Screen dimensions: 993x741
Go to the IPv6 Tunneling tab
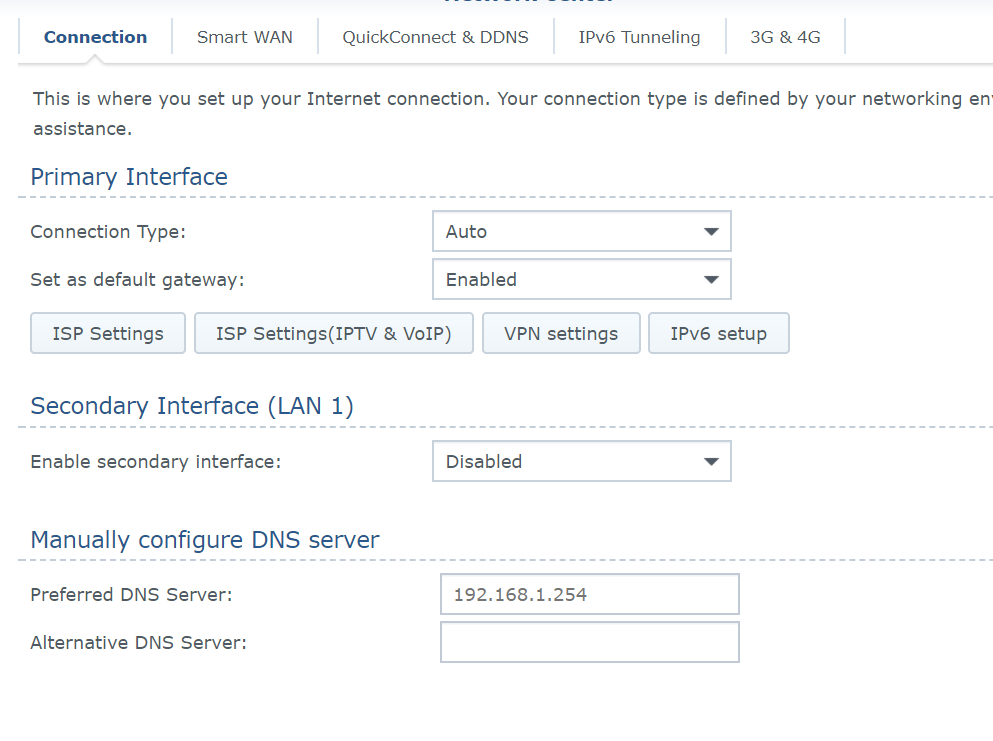pos(639,36)
